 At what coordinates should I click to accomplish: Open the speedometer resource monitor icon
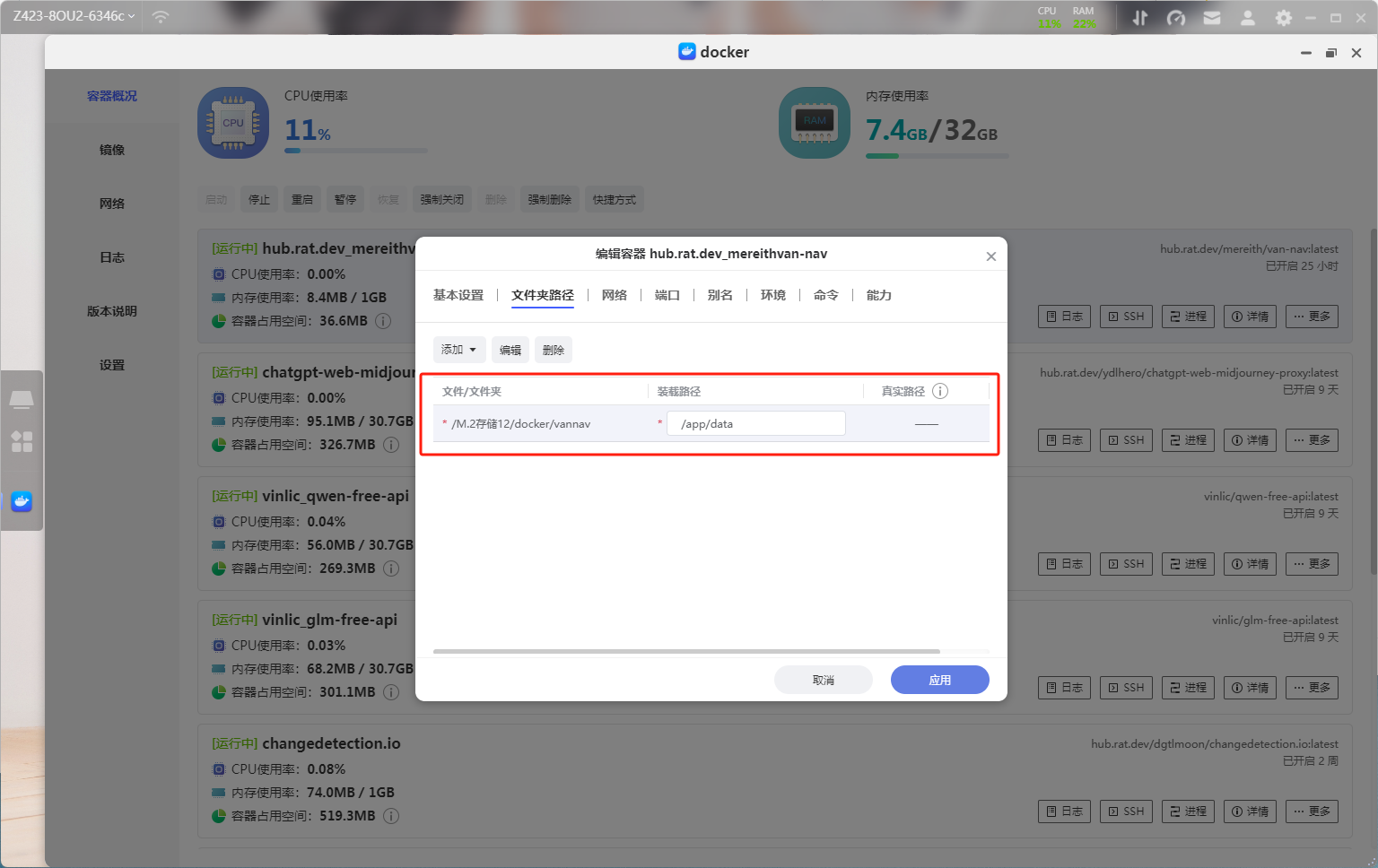click(1176, 18)
